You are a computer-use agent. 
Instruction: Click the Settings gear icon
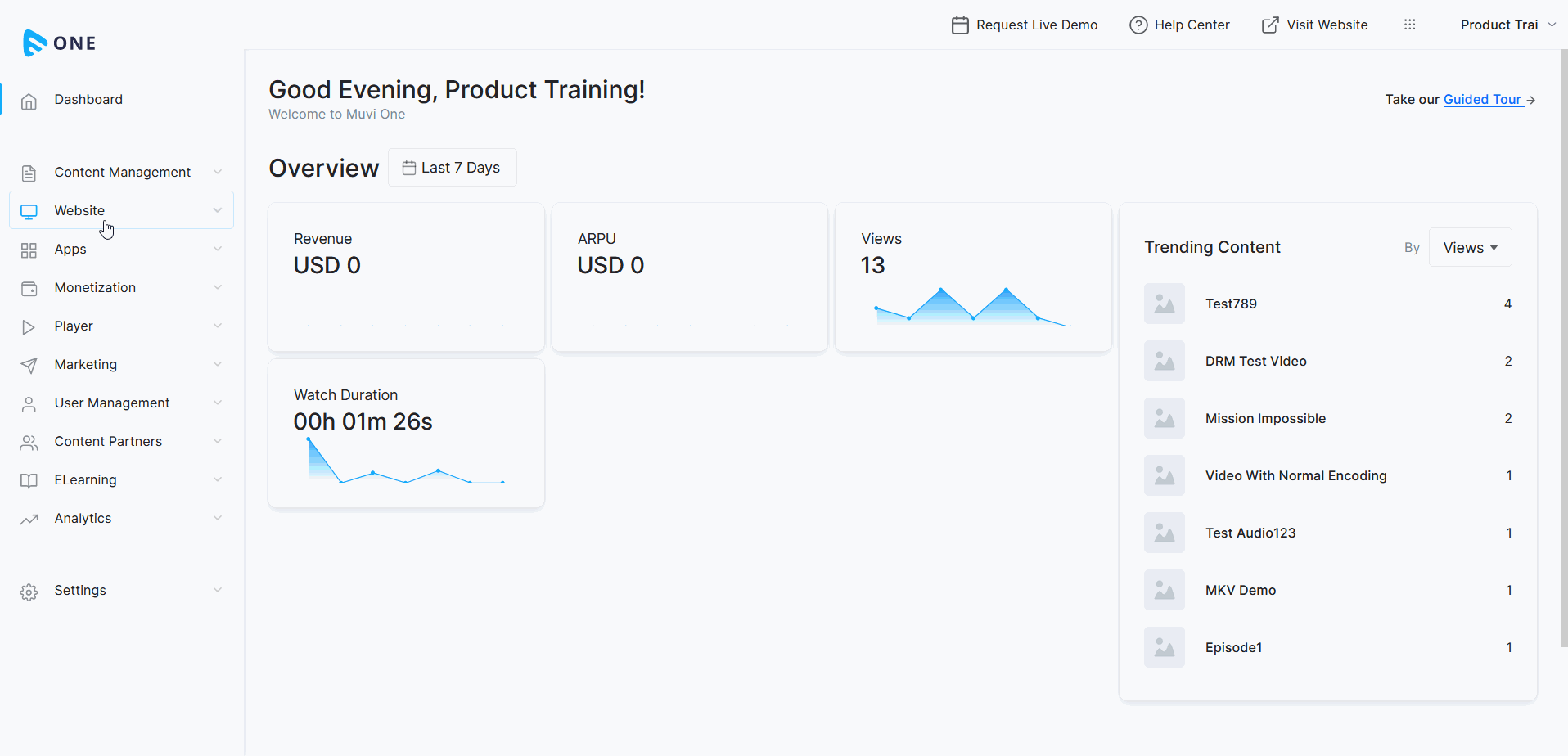tap(29, 592)
